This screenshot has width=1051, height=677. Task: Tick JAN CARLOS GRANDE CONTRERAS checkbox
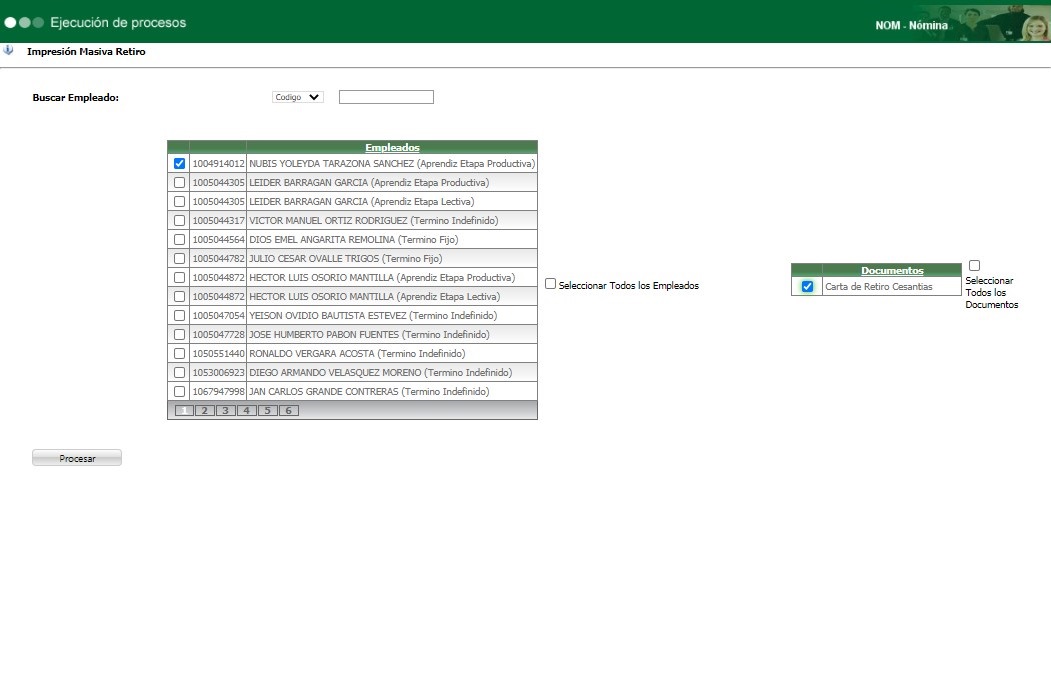click(x=179, y=391)
